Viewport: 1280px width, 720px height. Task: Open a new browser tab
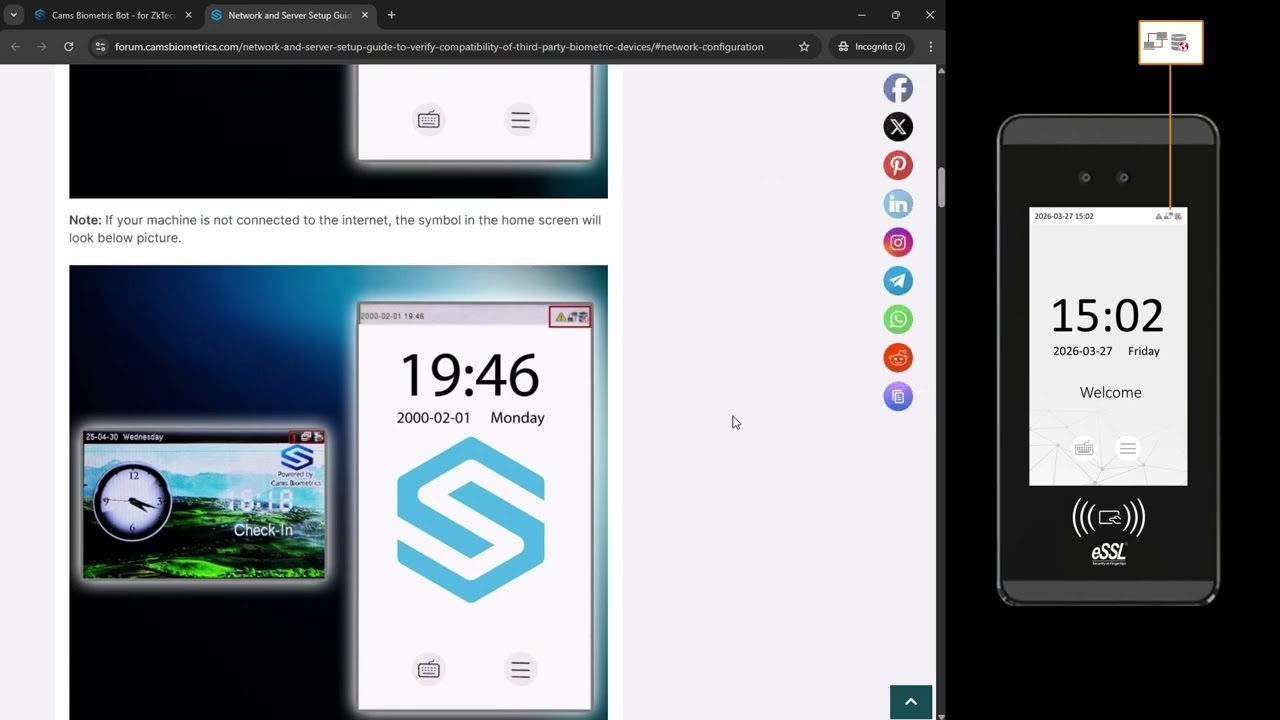coord(391,15)
